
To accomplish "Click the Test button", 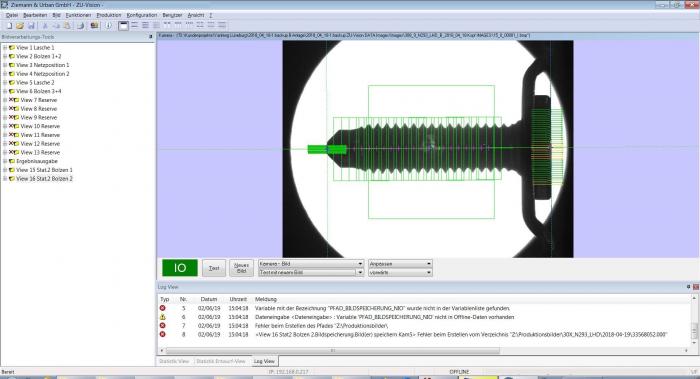I will pyautogui.click(x=214, y=268).
